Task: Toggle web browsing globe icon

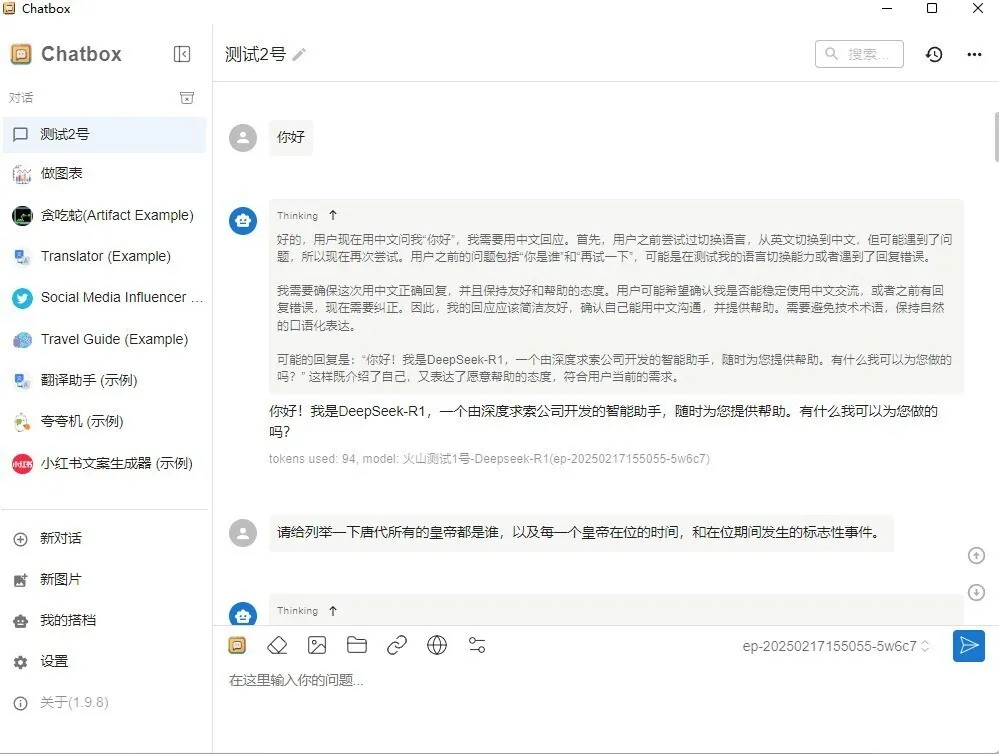Action: point(436,646)
